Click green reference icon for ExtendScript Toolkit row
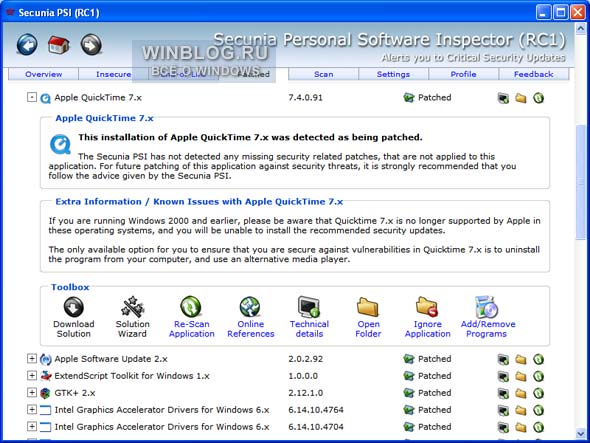Image resolution: width=590 pixels, height=443 pixels. (538, 376)
